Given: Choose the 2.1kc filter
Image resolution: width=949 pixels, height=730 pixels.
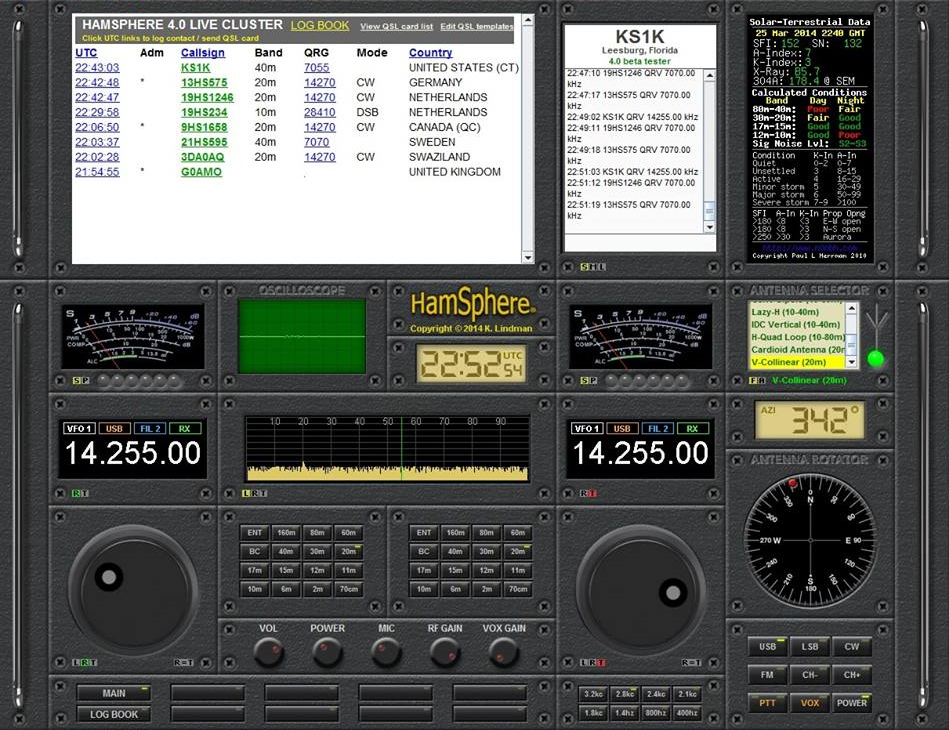Looking at the screenshot, I should coord(688,694).
